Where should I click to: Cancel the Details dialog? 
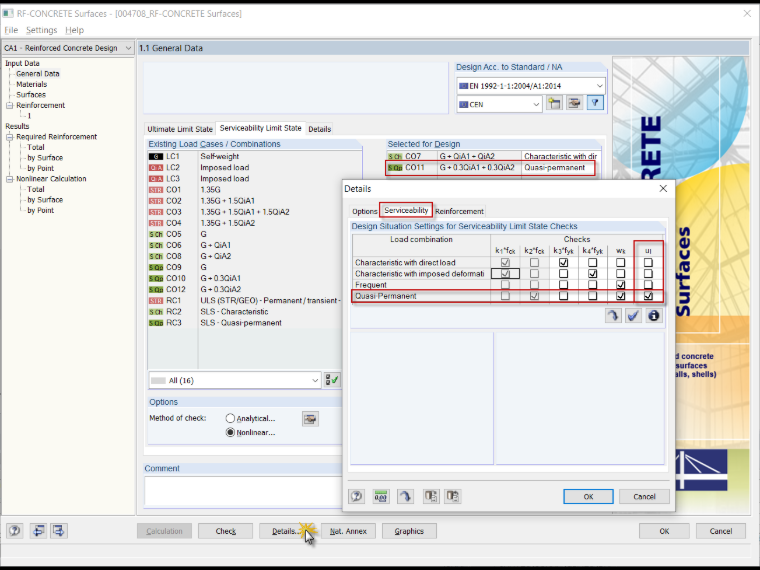[x=644, y=496]
